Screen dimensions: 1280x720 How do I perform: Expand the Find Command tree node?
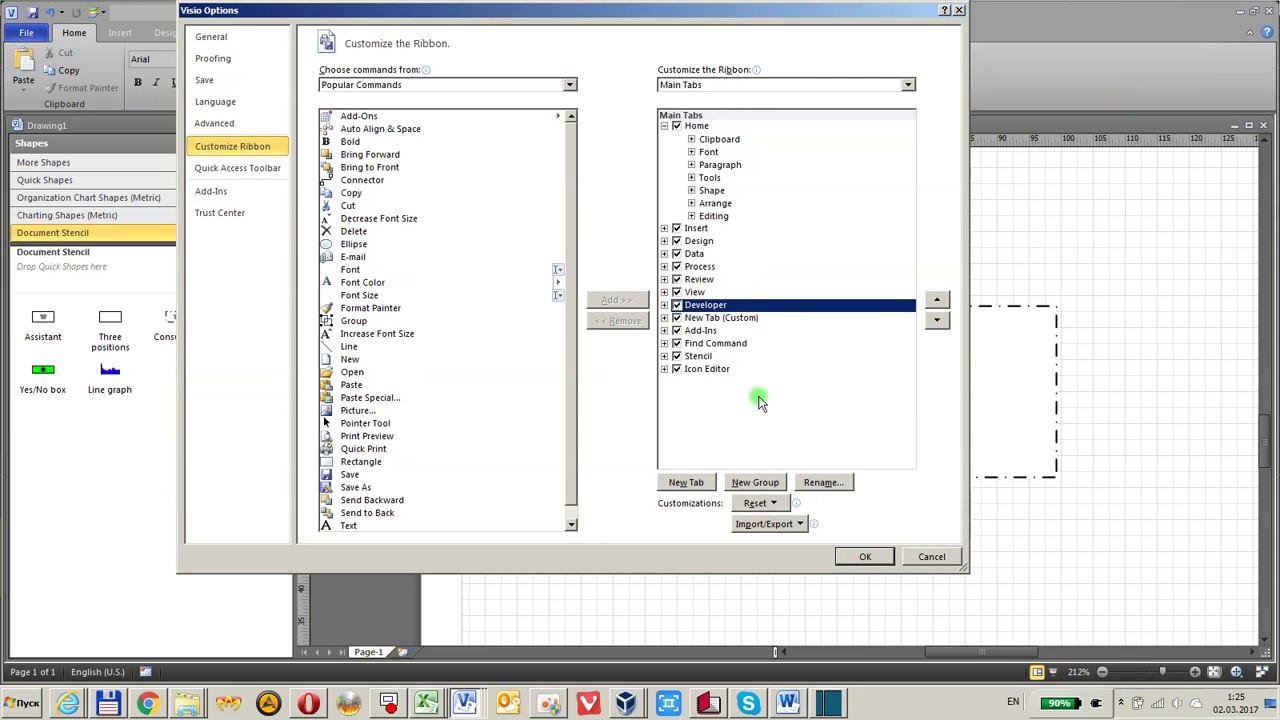click(664, 343)
